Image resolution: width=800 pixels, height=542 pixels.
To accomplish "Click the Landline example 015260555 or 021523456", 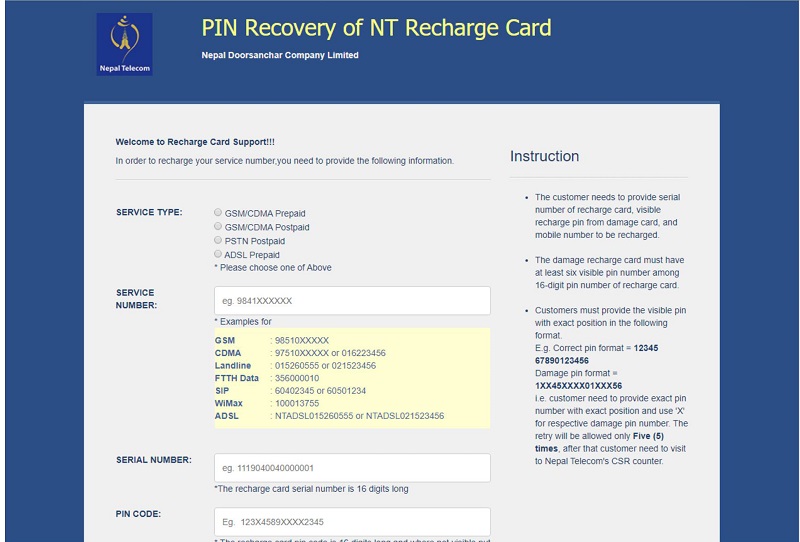I will point(295,366).
